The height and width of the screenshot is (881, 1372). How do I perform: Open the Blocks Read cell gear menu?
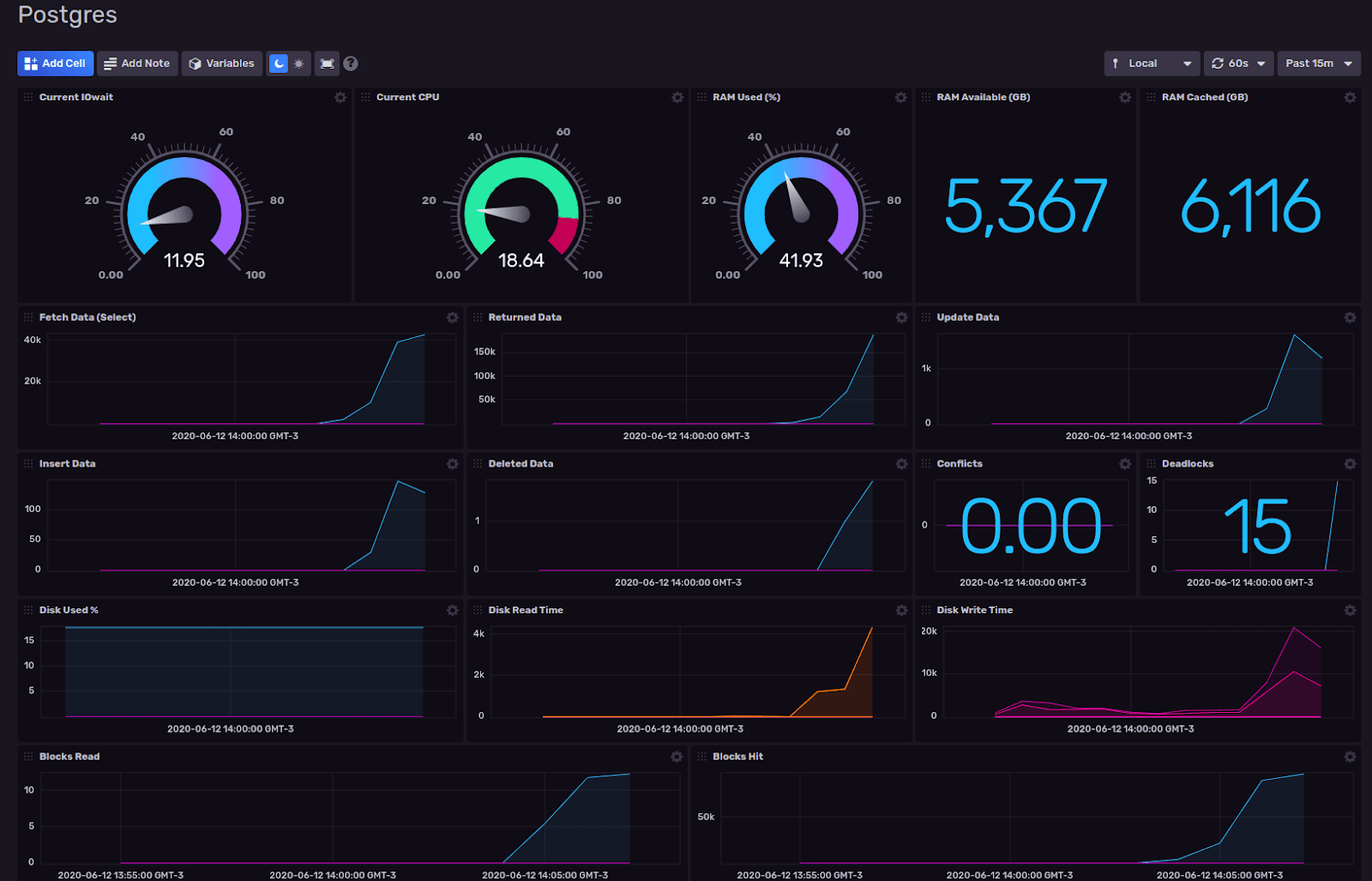pos(677,757)
